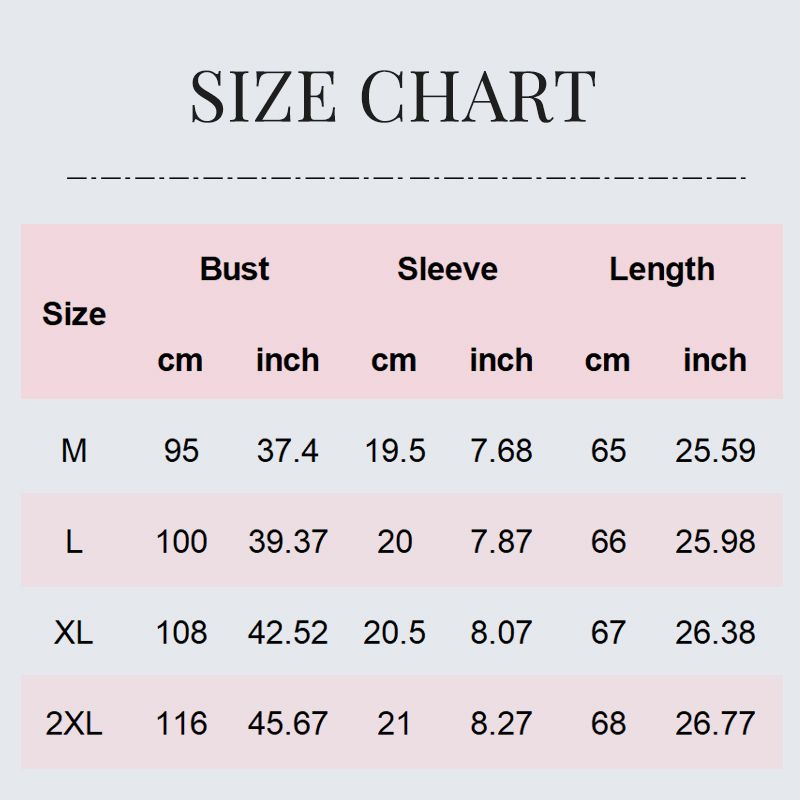800x800 pixels.
Task: Click the XL size row label
Action: coord(74,632)
